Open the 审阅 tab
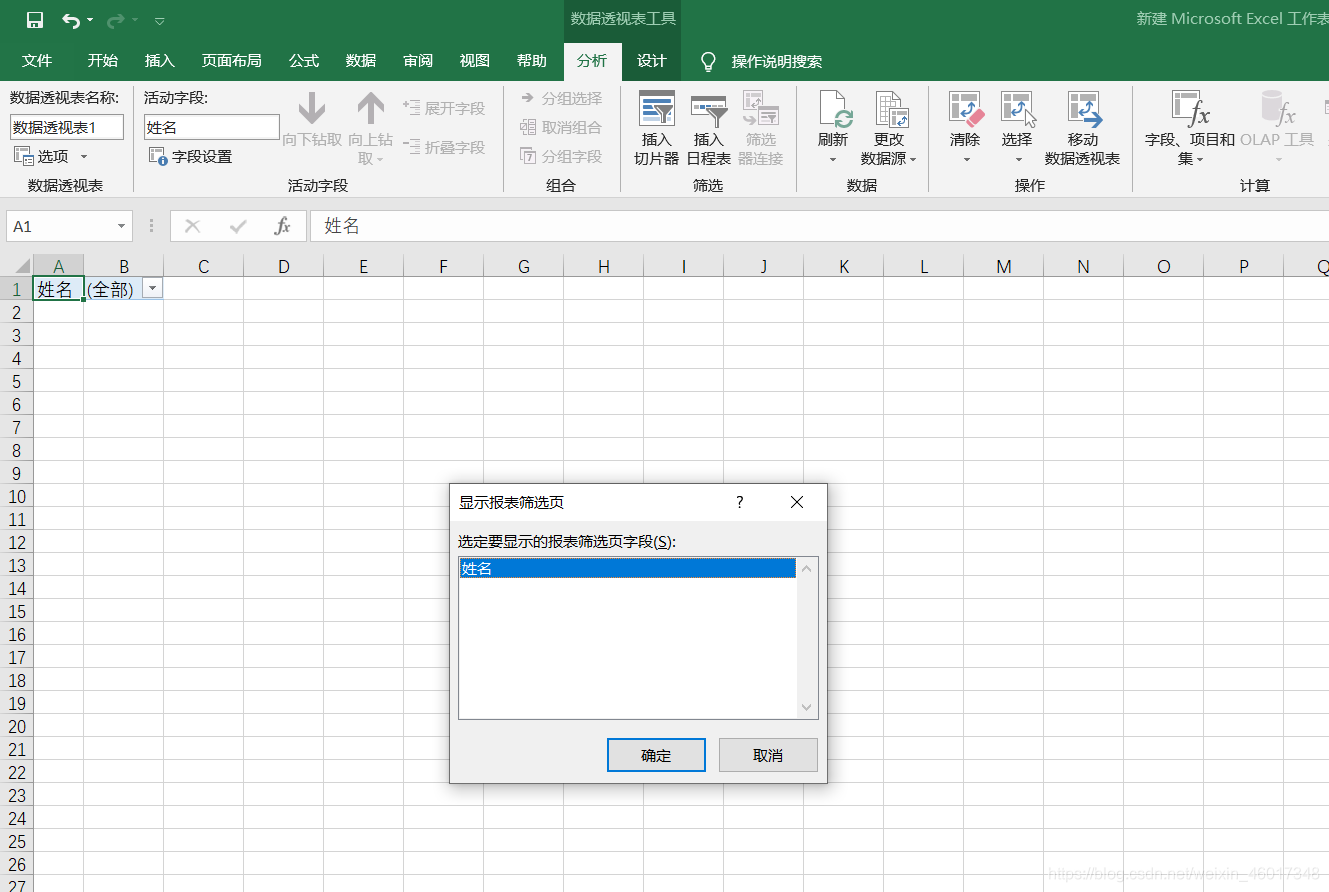Image resolution: width=1329 pixels, height=892 pixels. 417,61
